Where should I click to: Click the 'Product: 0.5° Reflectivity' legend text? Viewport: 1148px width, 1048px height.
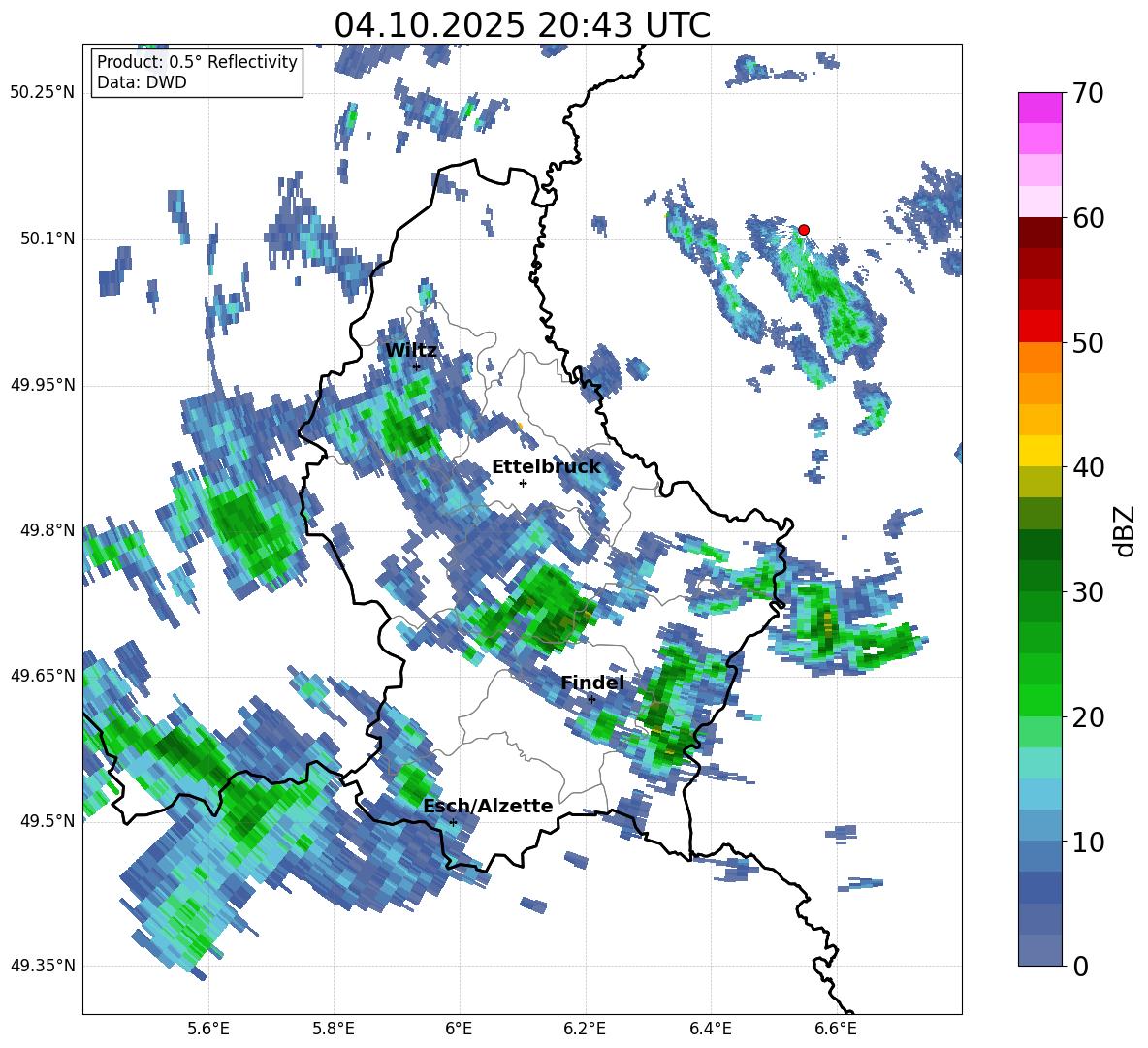(x=197, y=62)
